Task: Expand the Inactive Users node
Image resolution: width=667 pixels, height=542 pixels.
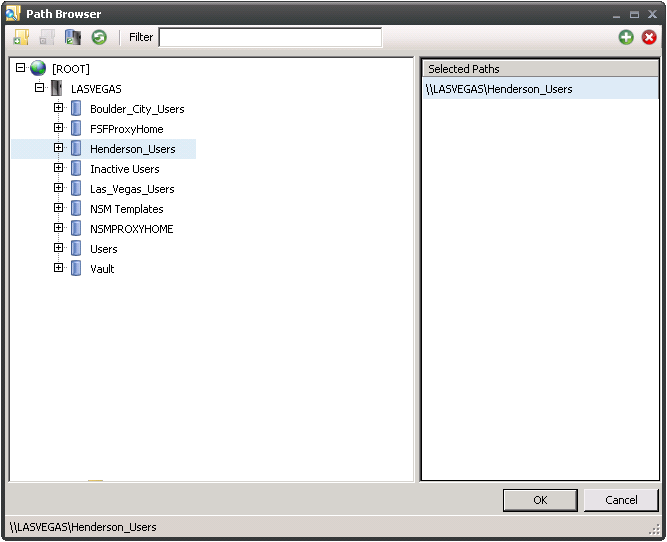Action: point(58,168)
